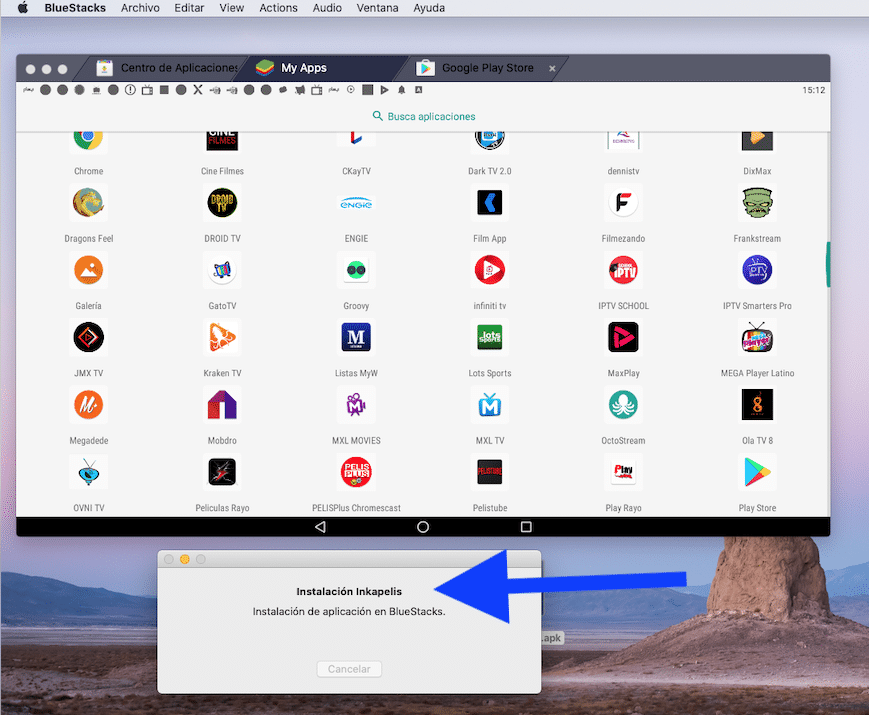The height and width of the screenshot is (715, 869).
Task: Open the Actions menu in the menu bar
Action: 278,8
